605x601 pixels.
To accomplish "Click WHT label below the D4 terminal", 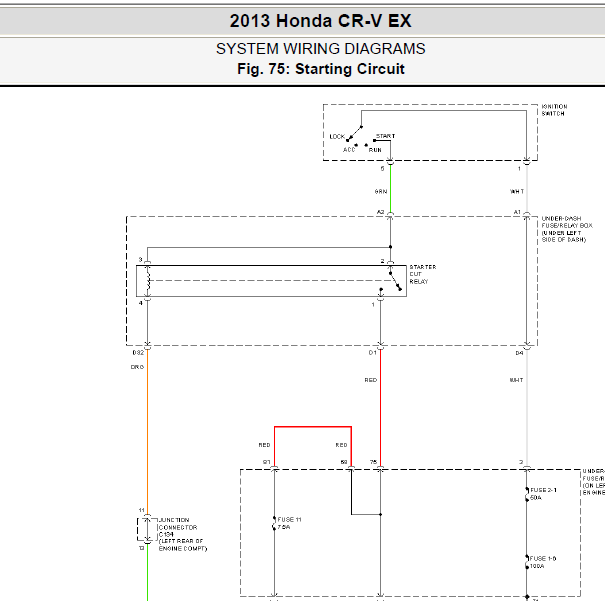I will (516, 380).
